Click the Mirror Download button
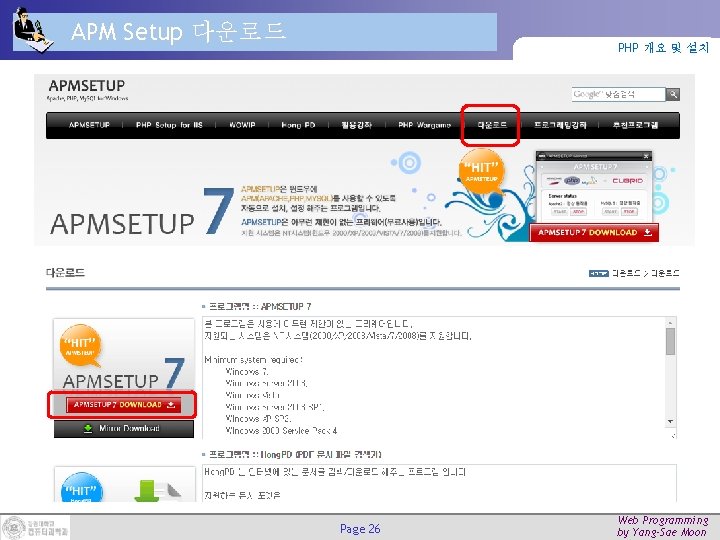The height and width of the screenshot is (540, 720). pyautogui.click(x=124, y=428)
